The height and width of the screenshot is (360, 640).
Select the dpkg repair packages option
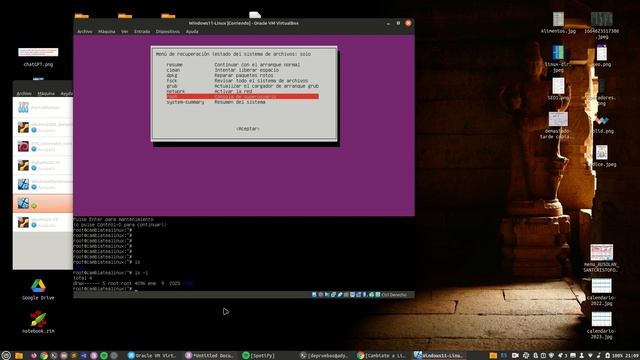(242, 75)
